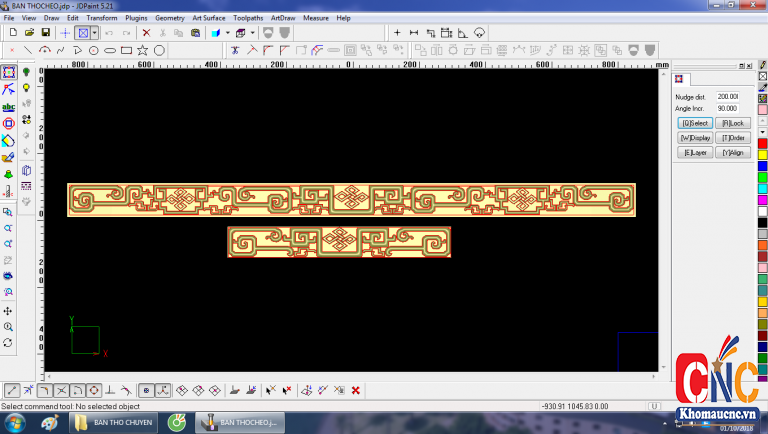This screenshot has height=434, width=768.
Task: Open the blue cube render dropdown arrow
Action: pos(227,33)
